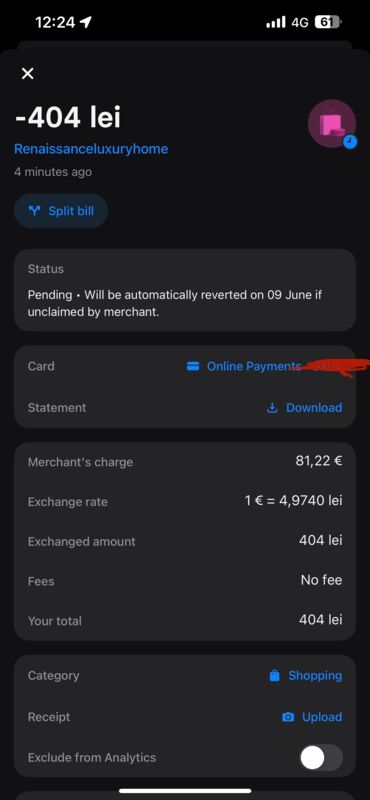Tap the pink shopping bag merchant avatar
The width and height of the screenshot is (370, 800).
[x=332, y=123]
